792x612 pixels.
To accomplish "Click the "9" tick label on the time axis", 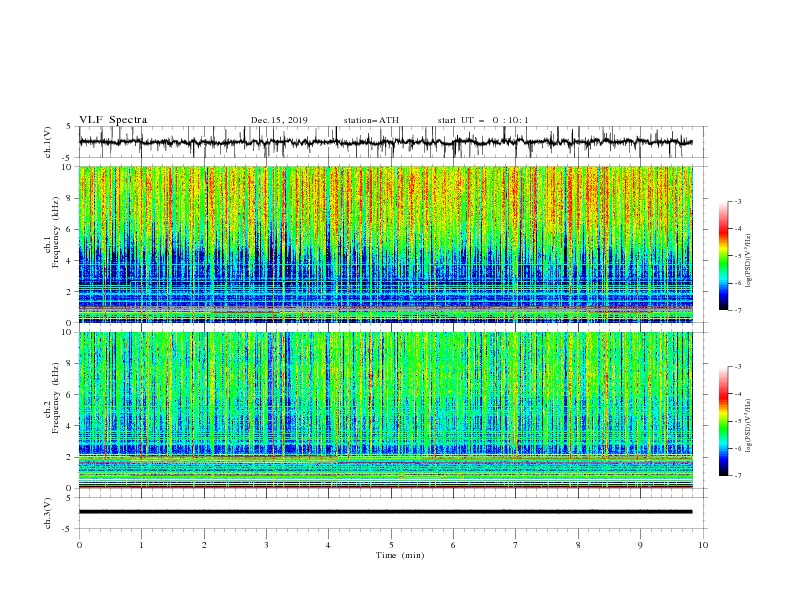I will pyautogui.click(x=640, y=545).
